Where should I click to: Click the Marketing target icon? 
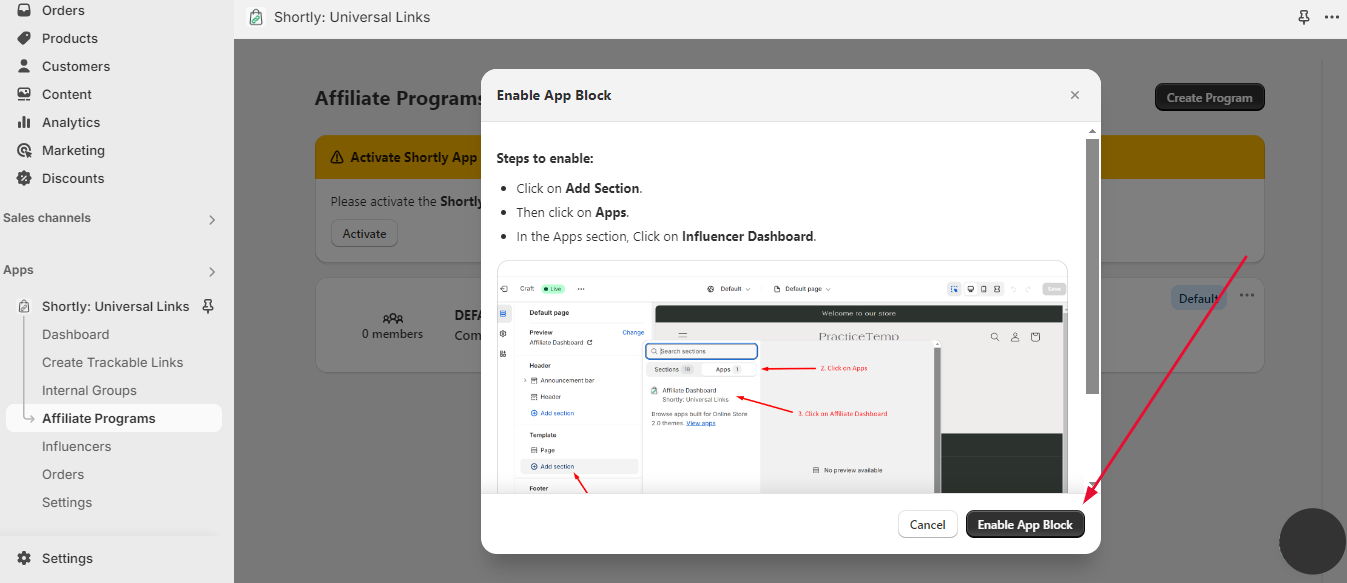click(x=24, y=150)
